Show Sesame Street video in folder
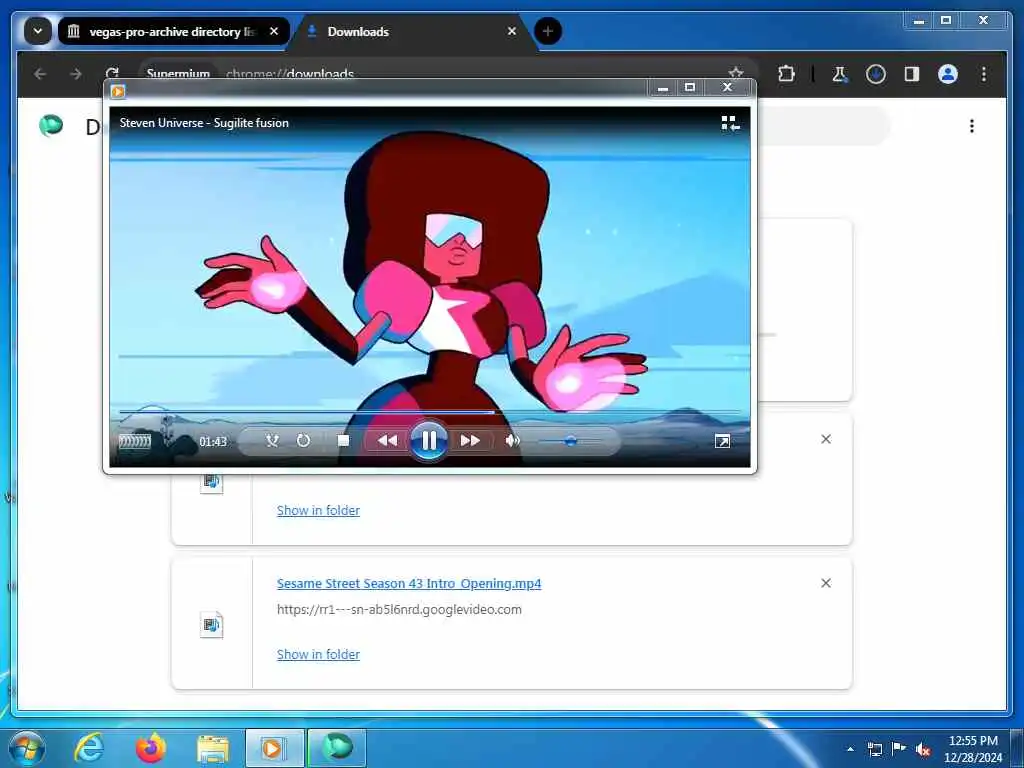1024x768 pixels. click(318, 654)
